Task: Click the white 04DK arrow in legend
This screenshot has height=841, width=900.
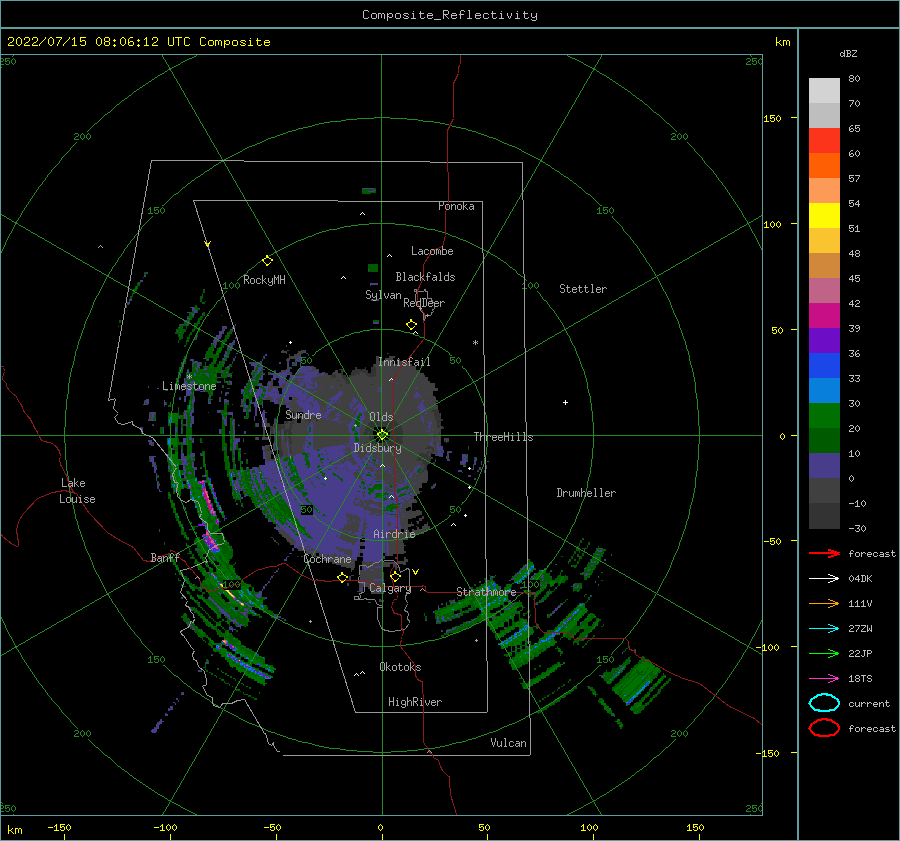Action: tap(824, 578)
